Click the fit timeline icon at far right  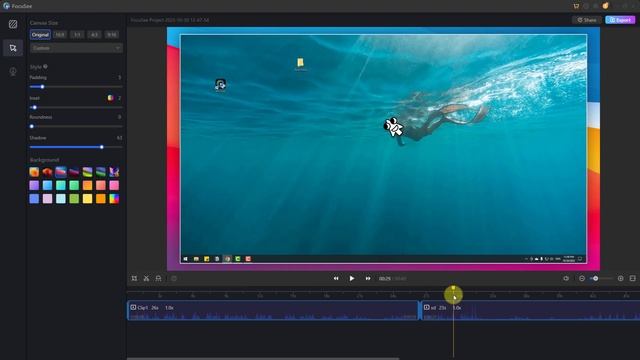click(x=633, y=278)
